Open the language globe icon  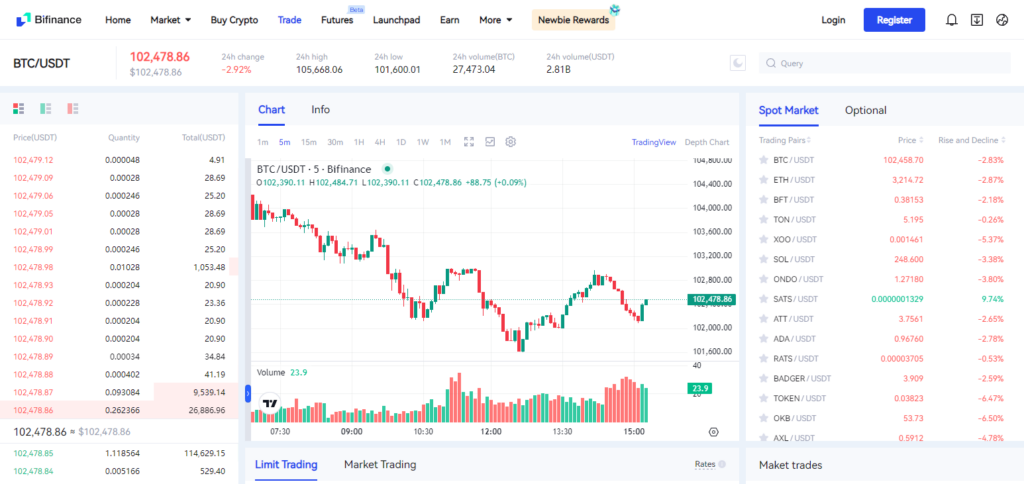tap(1002, 20)
